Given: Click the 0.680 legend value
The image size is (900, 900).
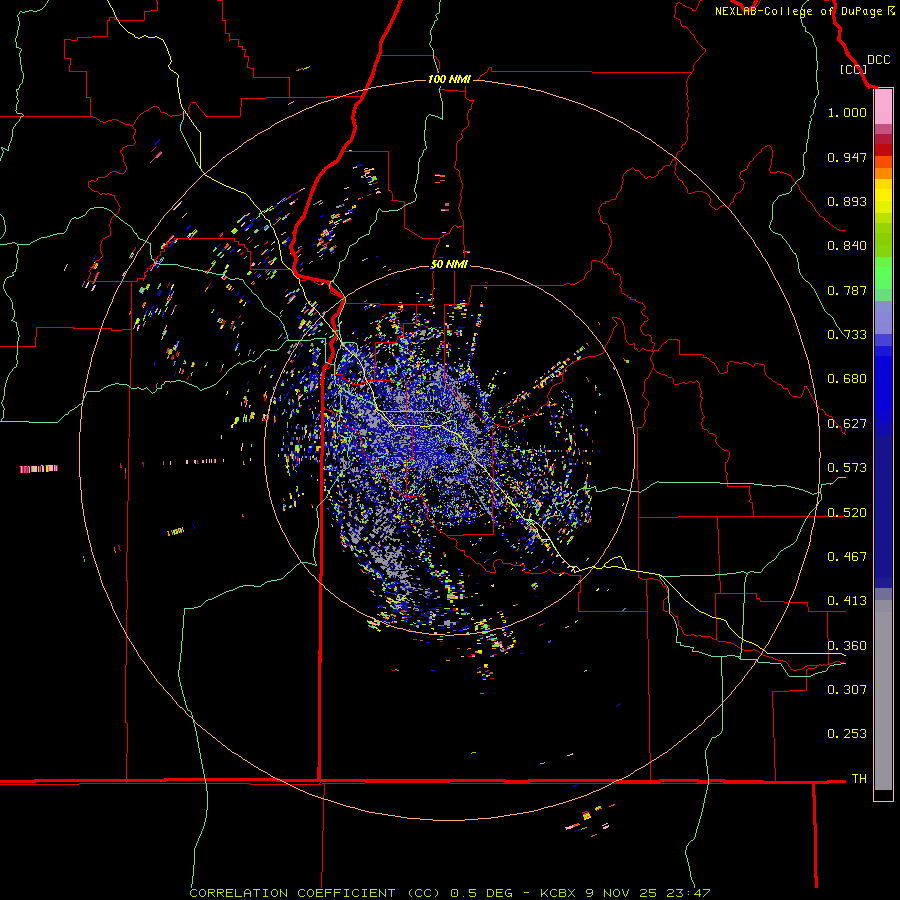Looking at the screenshot, I should pyautogui.click(x=847, y=379).
